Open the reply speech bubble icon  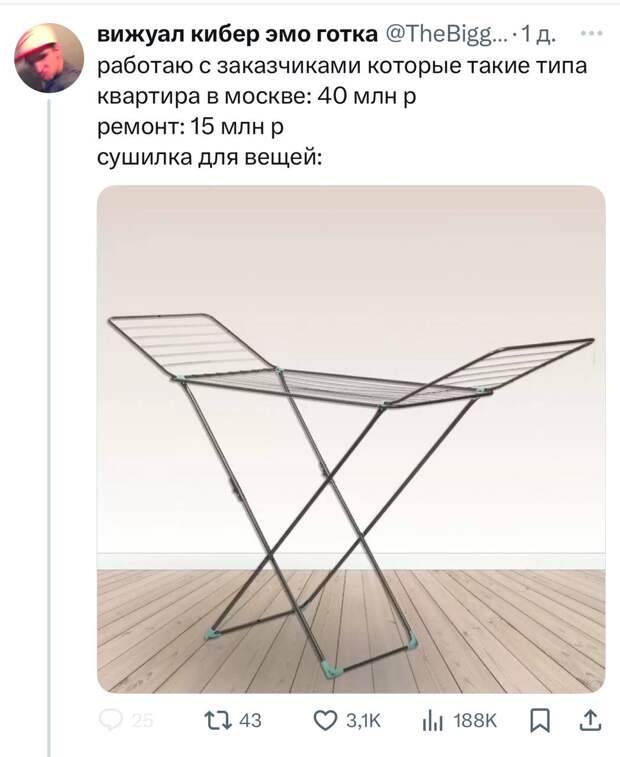[111, 720]
